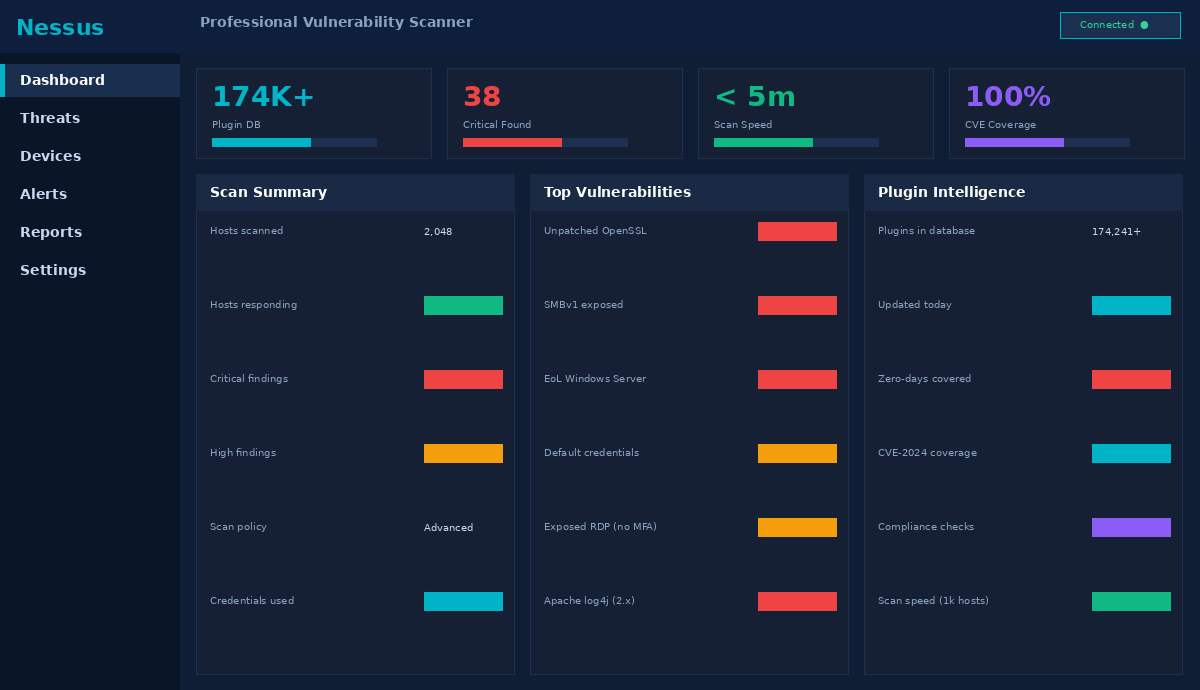Click the Nessus logo title

tap(60, 28)
